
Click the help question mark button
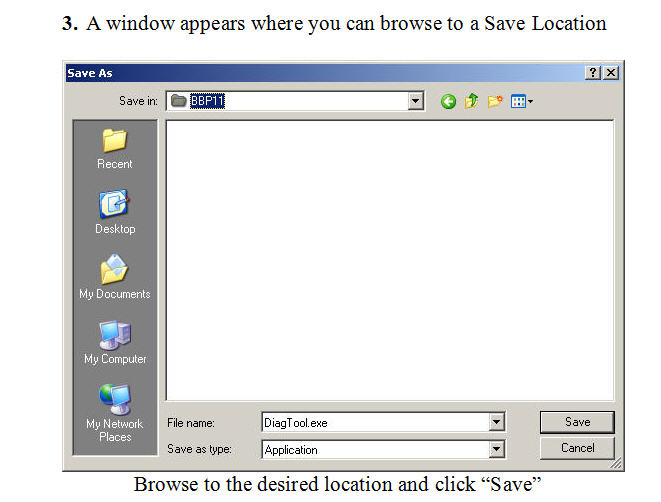click(593, 73)
